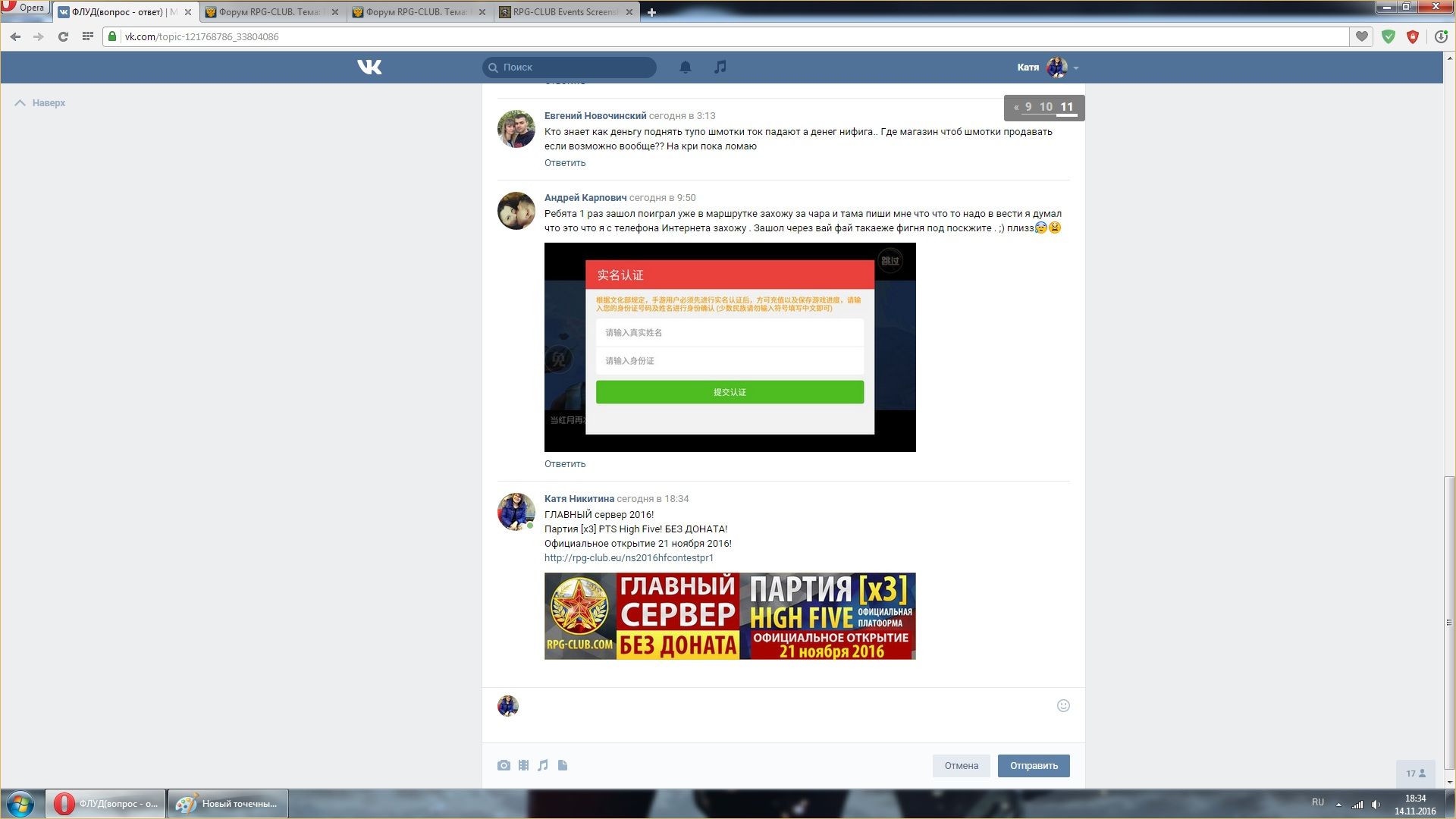Switch to the first Форум RPG-CLUB tab
Viewport: 1456px width, 819px height.
pos(271,12)
